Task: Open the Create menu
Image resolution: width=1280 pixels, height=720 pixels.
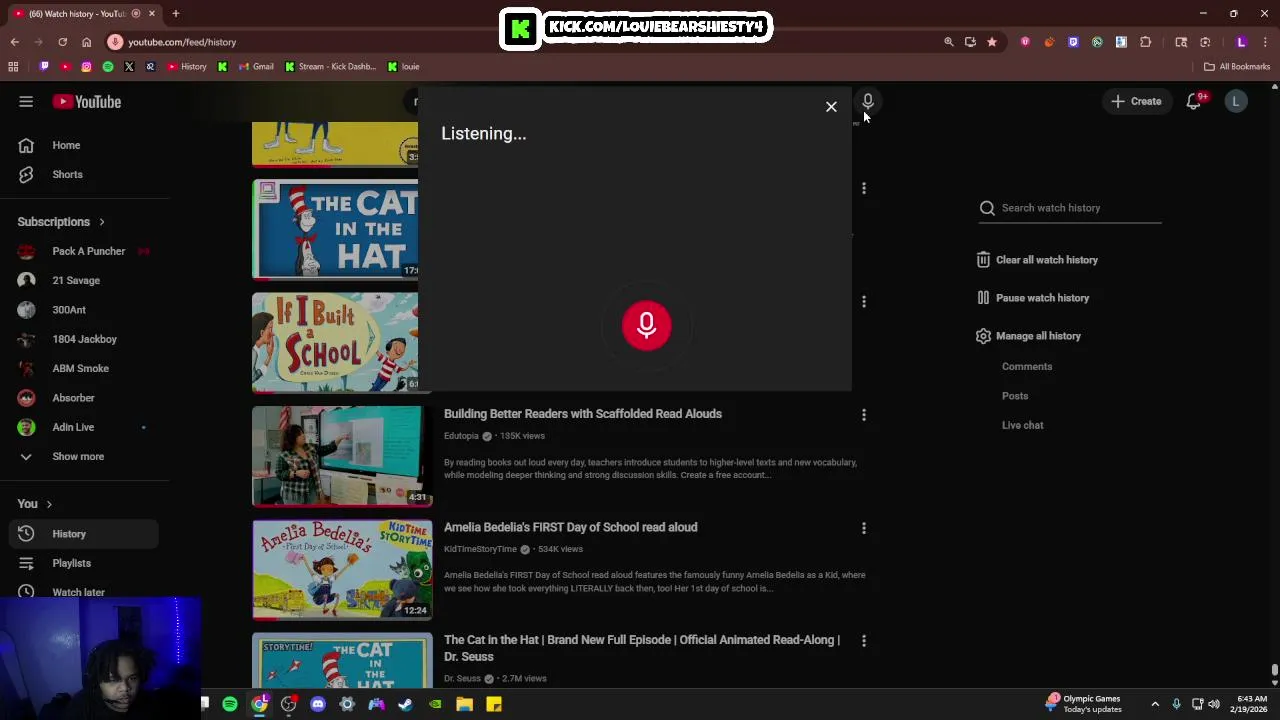Action: pos(1136,101)
